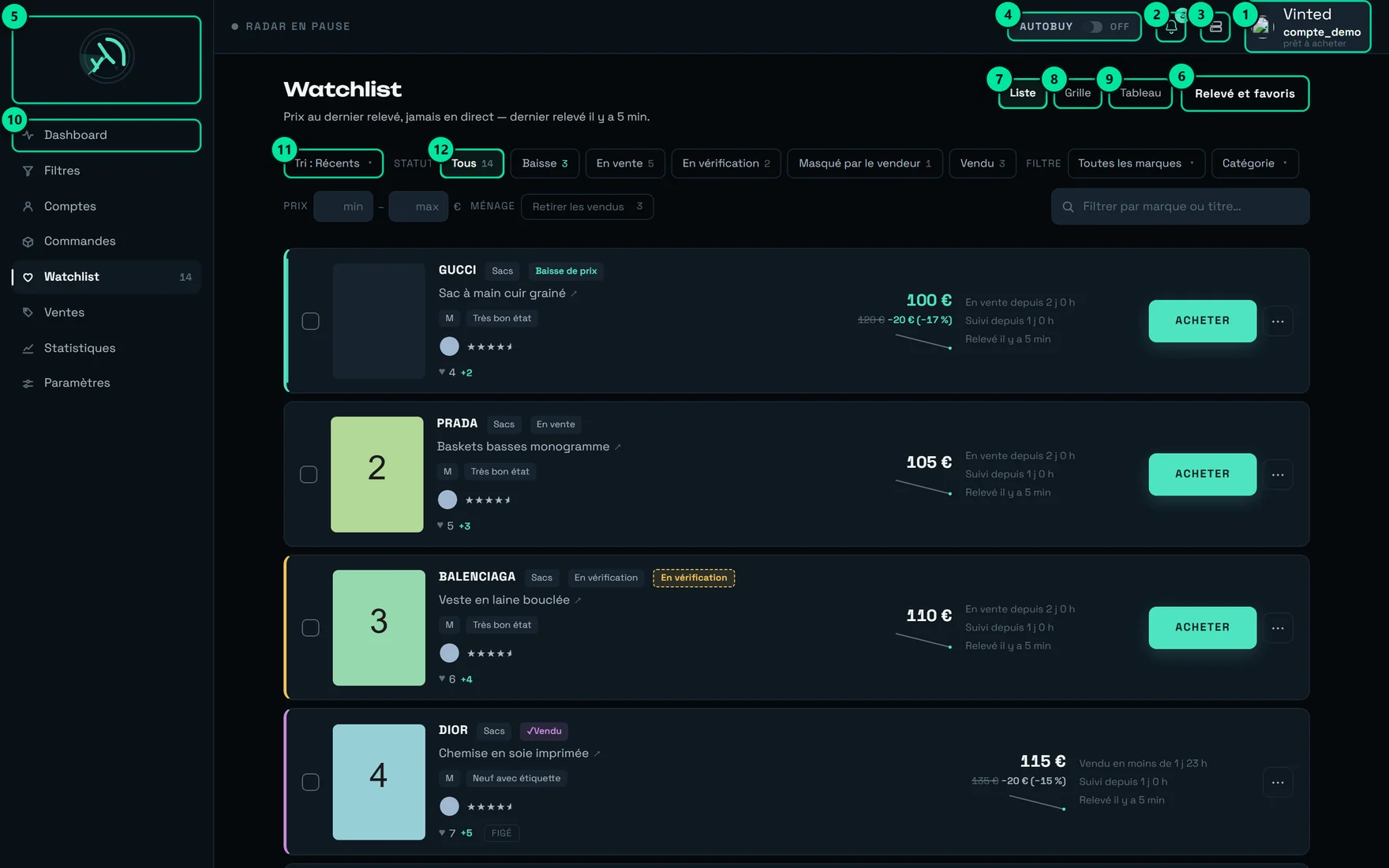Image resolution: width=1389 pixels, height=868 pixels.
Task: Select the Vendu status filter
Action: [983, 163]
